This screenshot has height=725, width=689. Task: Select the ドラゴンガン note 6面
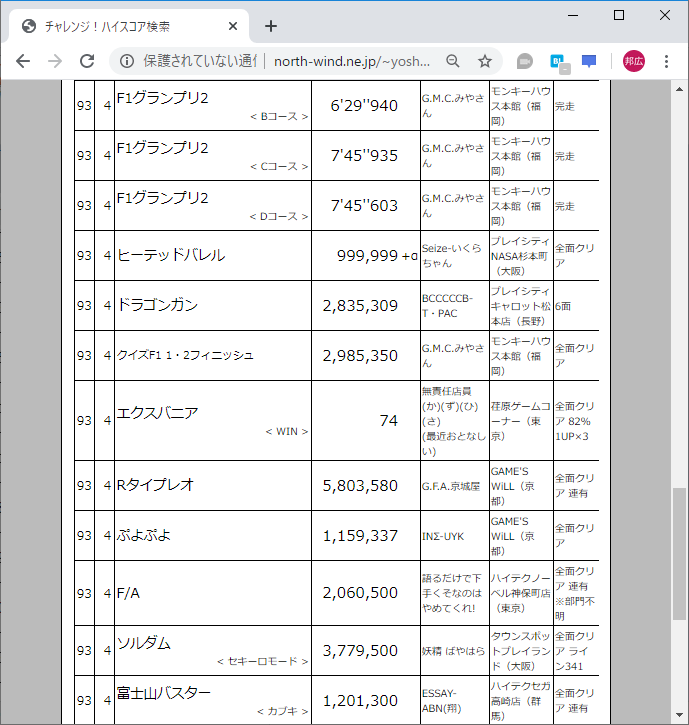pyautogui.click(x=563, y=306)
